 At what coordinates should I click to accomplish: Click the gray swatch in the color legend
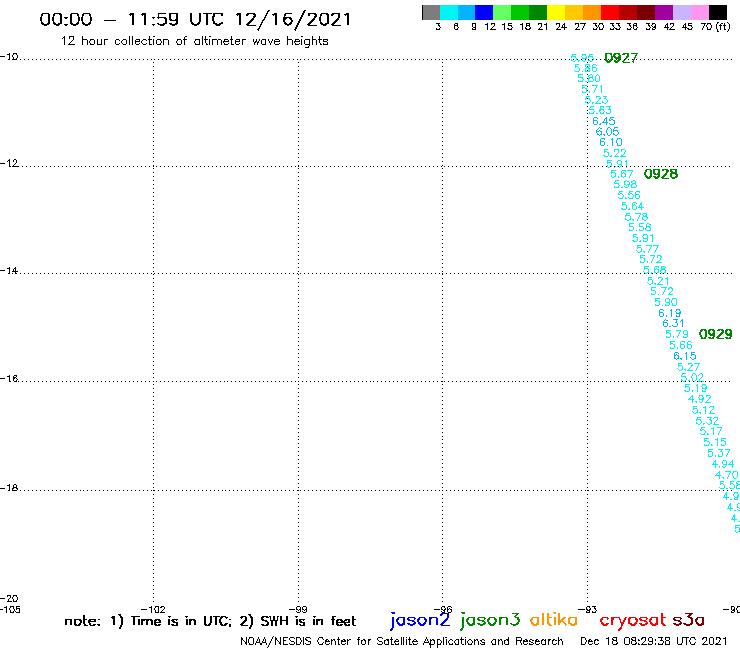point(431,12)
